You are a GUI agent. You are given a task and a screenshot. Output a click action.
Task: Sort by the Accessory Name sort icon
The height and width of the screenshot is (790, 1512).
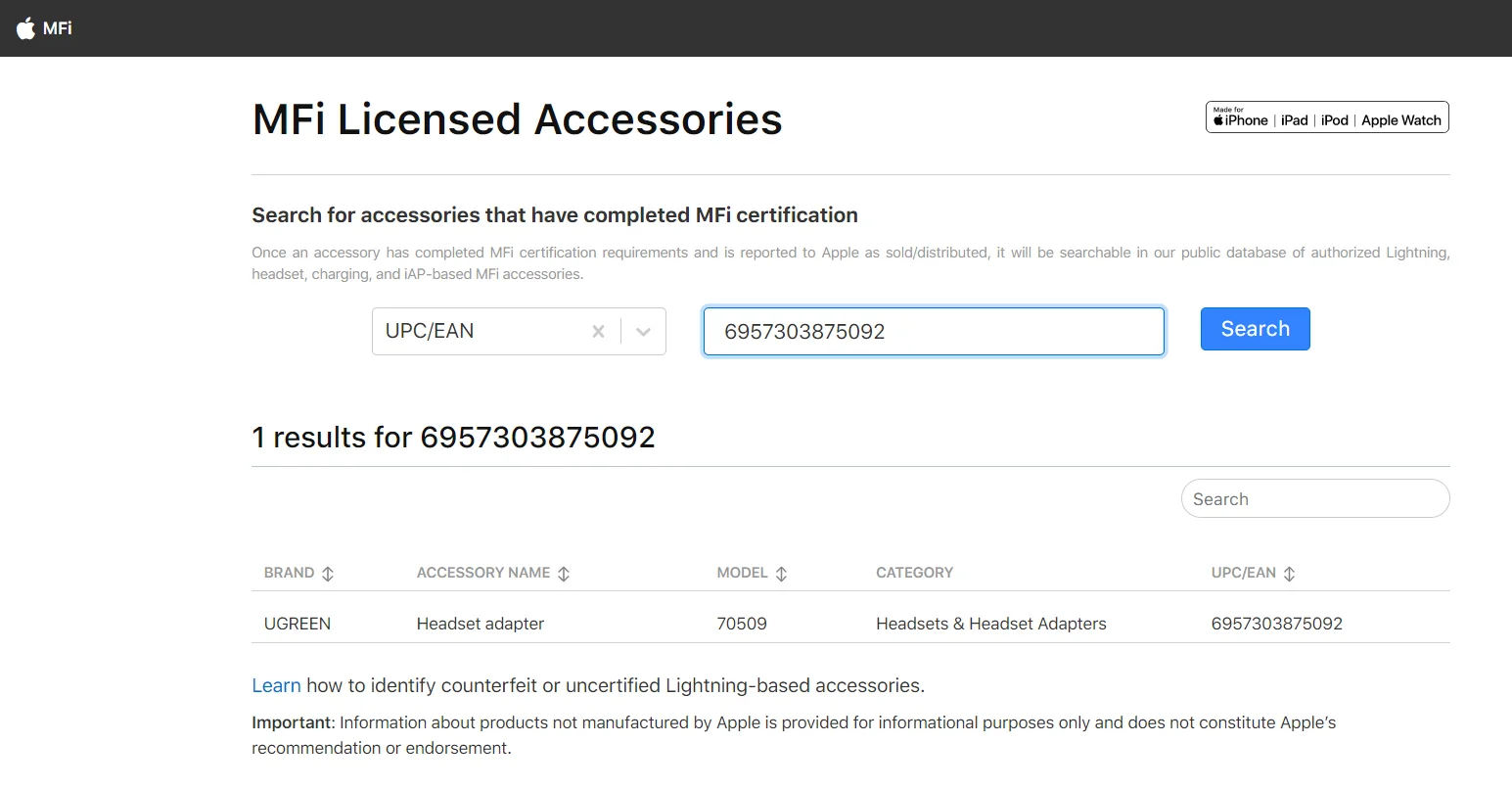pyautogui.click(x=564, y=574)
